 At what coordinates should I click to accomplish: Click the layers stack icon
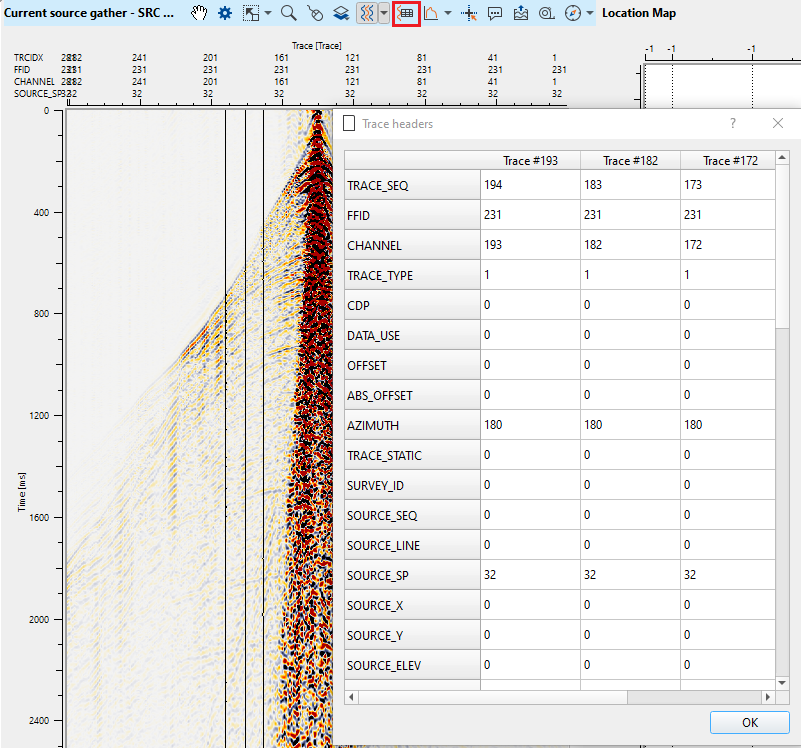pyautogui.click(x=341, y=13)
